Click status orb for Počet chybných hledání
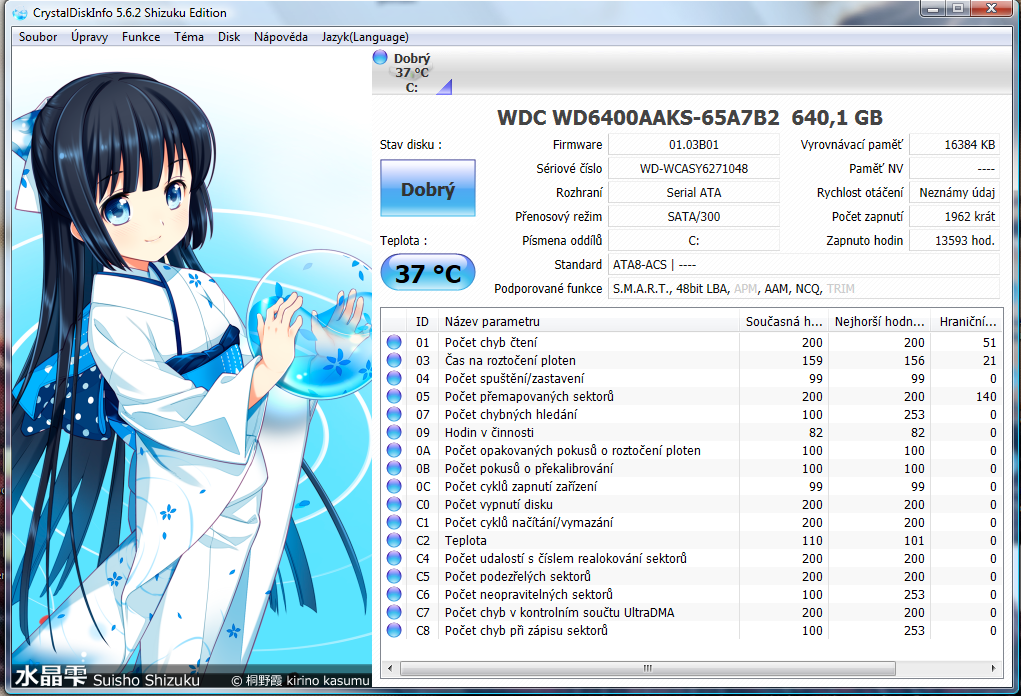Image resolution: width=1021 pixels, height=696 pixels. click(x=394, y=414)
